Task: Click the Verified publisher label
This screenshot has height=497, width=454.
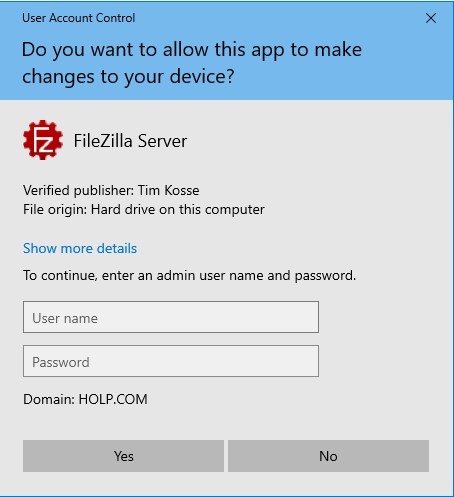Action: [x=78, y=190]
